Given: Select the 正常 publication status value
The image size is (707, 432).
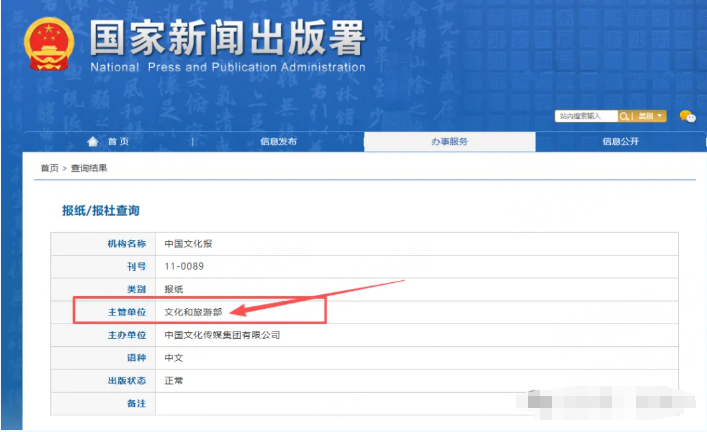Looking at the screenshot, I should (174, 381).
